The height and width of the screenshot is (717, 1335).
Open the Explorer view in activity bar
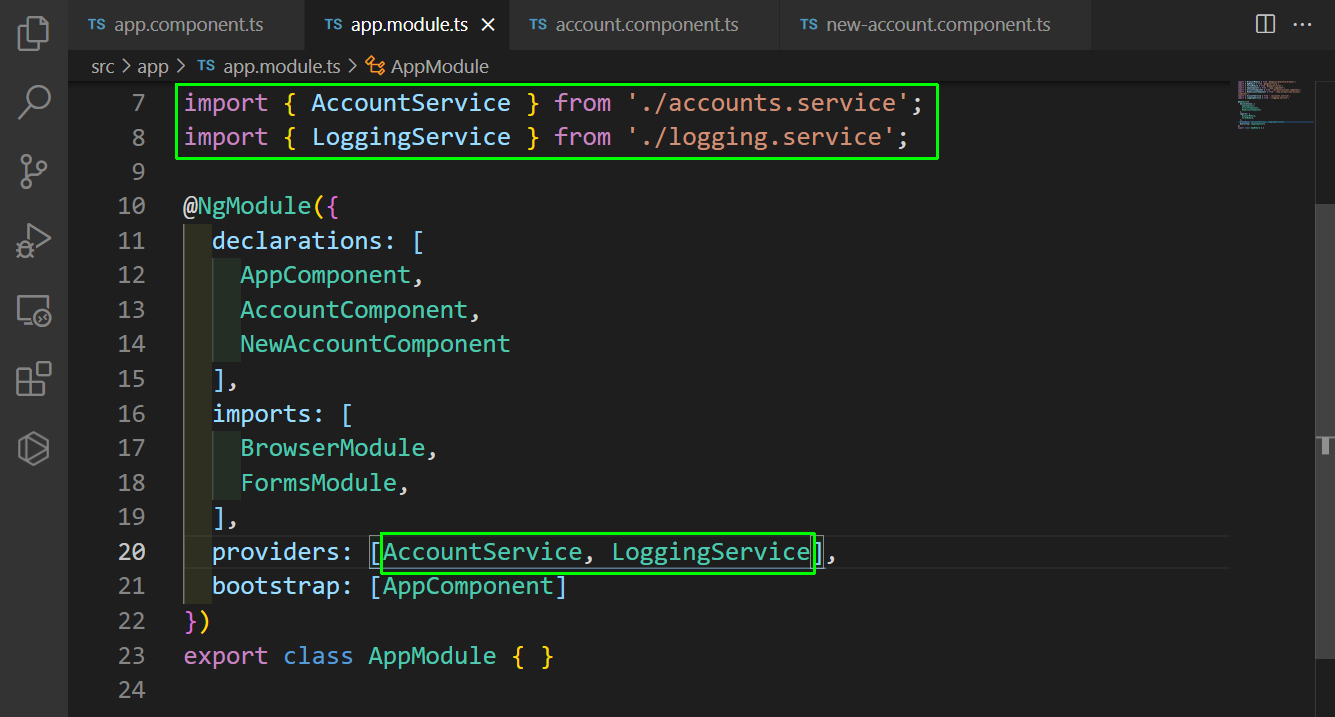34,33
